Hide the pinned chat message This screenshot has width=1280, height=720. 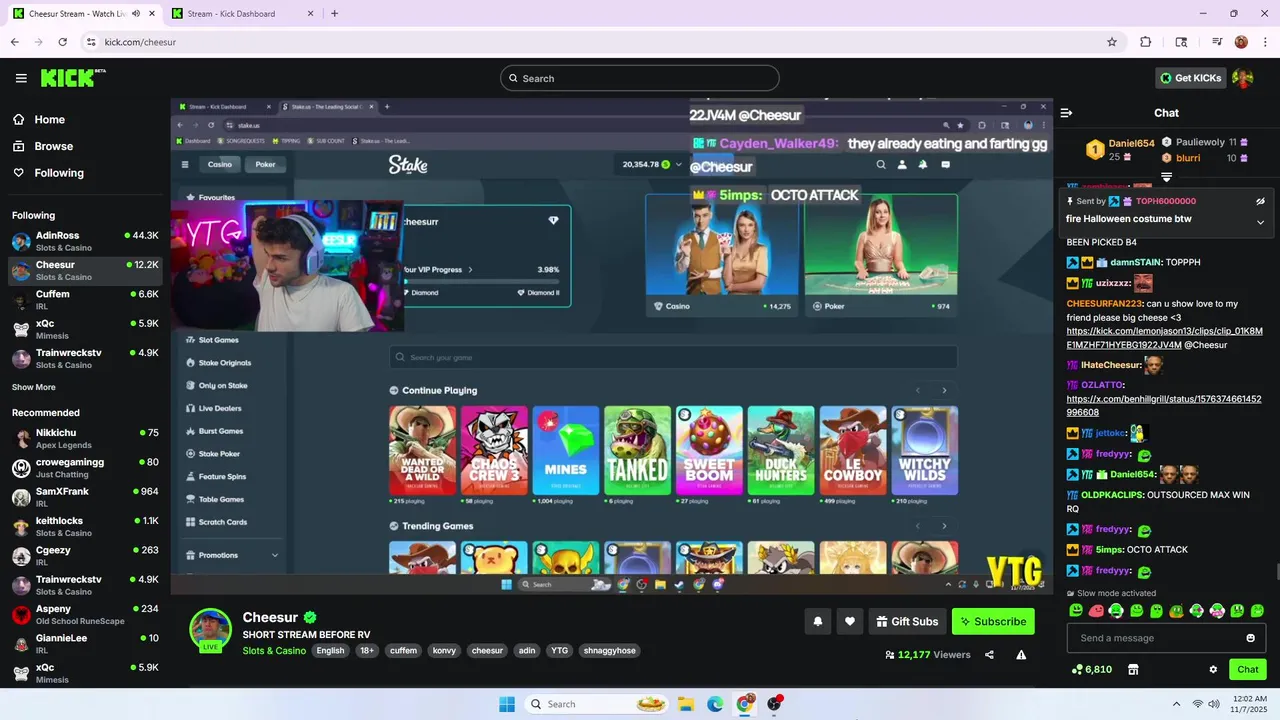[x=1260, y=201]
